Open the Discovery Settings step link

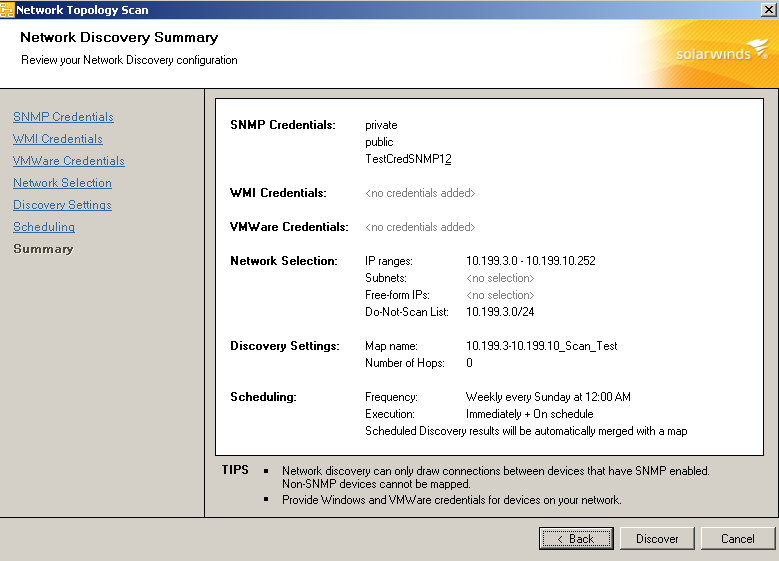pos(62,205)
